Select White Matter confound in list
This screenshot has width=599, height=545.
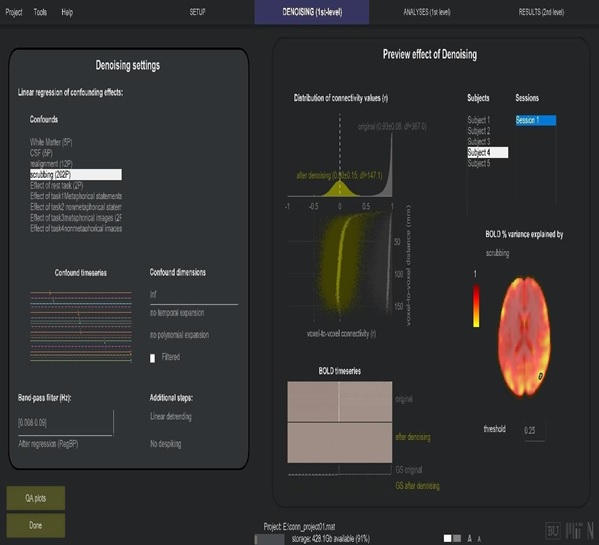[51, 142]
